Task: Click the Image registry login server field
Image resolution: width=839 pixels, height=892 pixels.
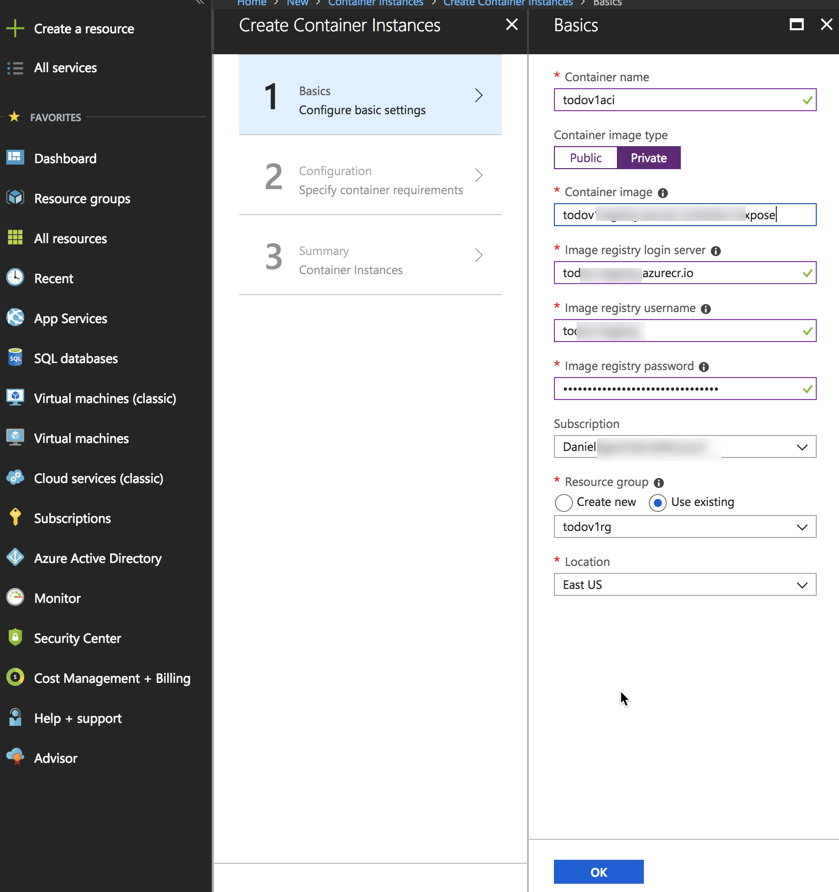Action: point(685,272)
